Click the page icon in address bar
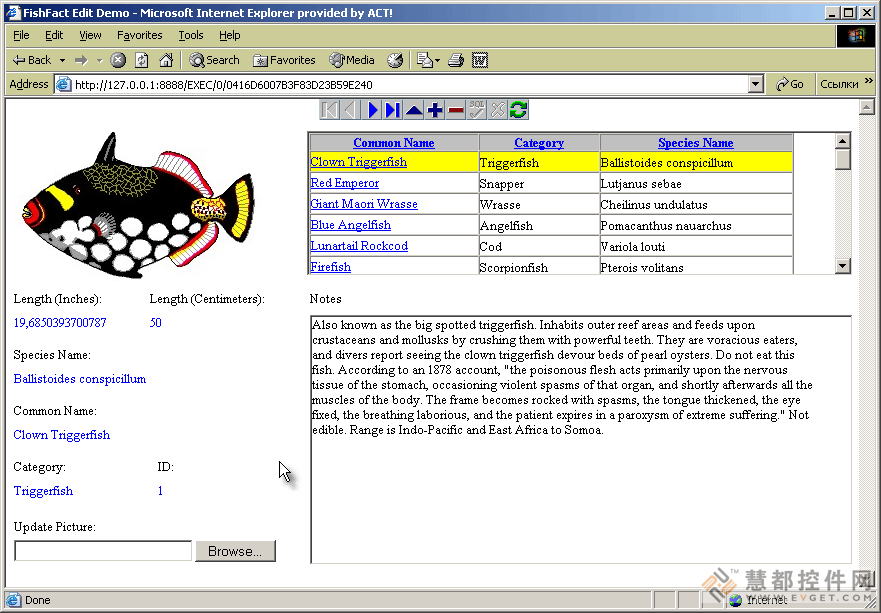Viewport: 881px width, 613px height. pos(63,84)
